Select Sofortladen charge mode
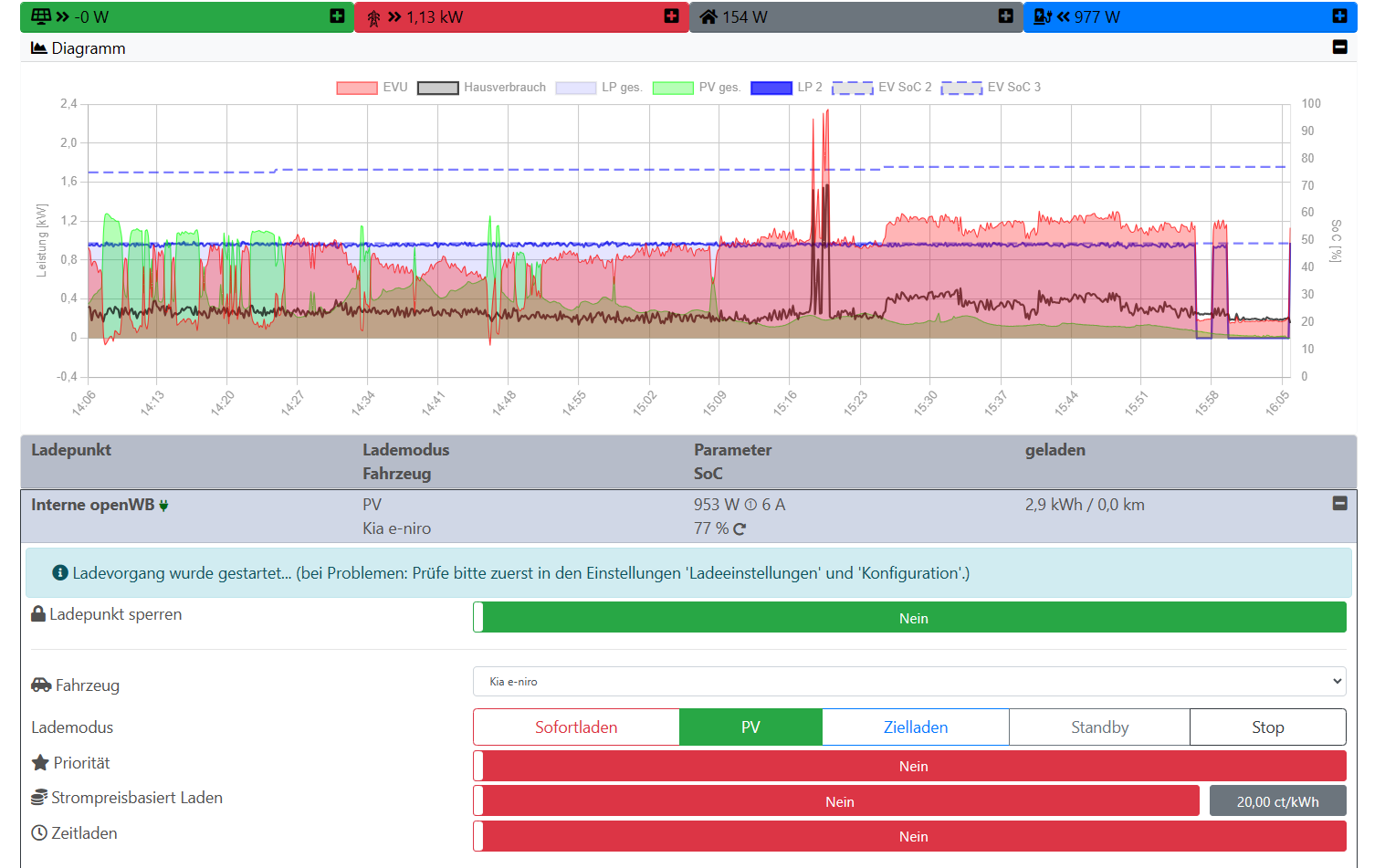This screenshot has height=868, width=1385. coord(576,727)
